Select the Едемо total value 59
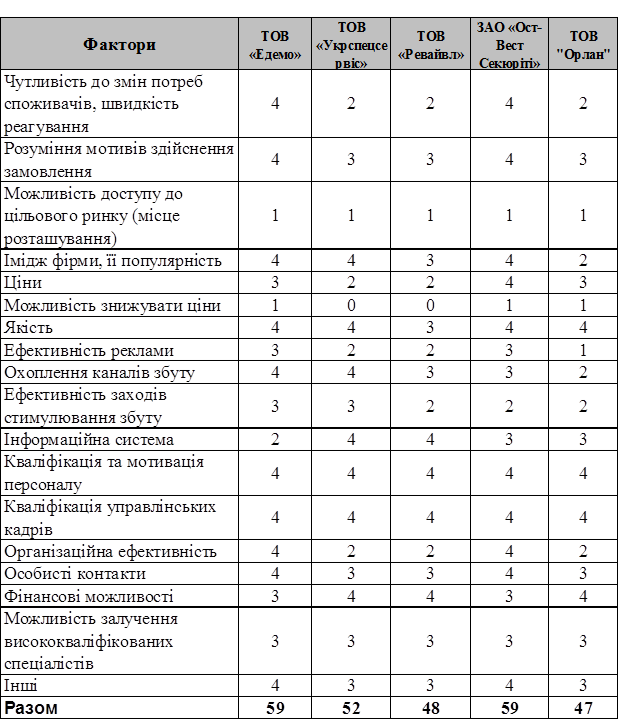The width and height of the screenshot is (619, 720). (275, 708)
